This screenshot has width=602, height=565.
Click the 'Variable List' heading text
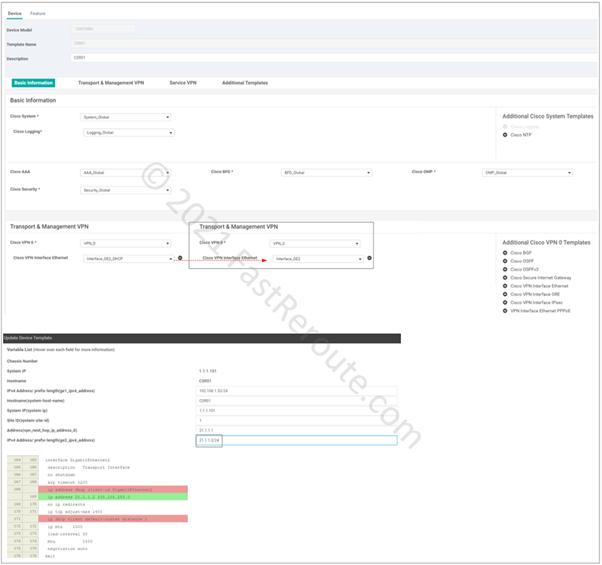20,350
